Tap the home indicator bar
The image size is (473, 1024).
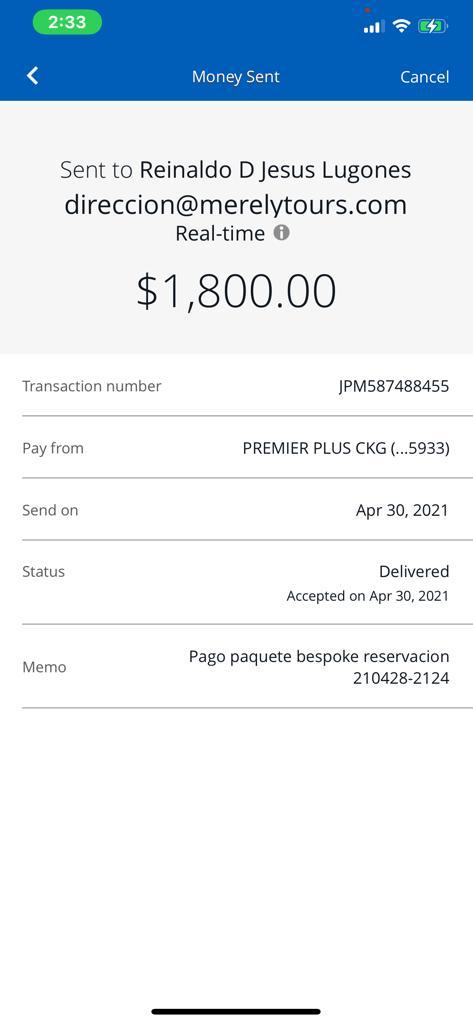[236, 1012]
